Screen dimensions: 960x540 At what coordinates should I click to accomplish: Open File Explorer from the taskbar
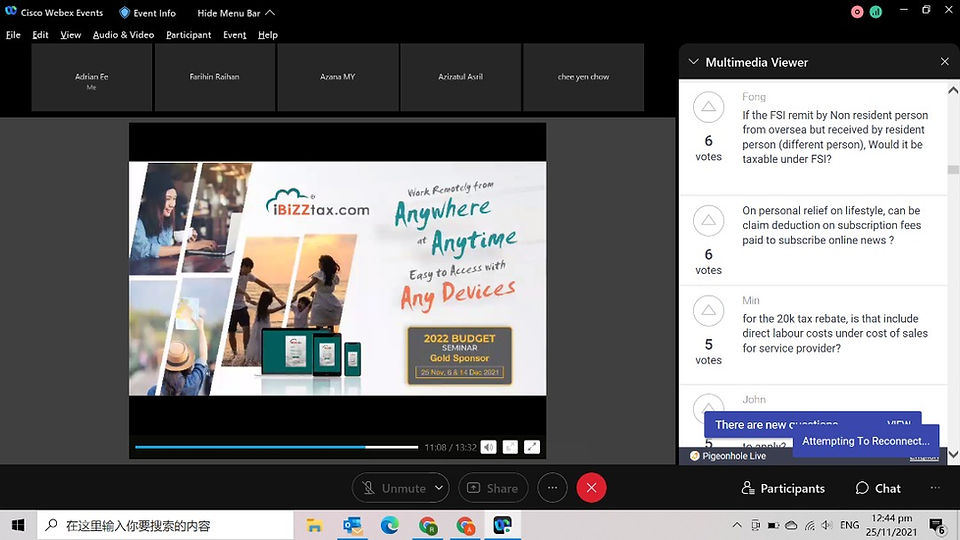[314, 525]
